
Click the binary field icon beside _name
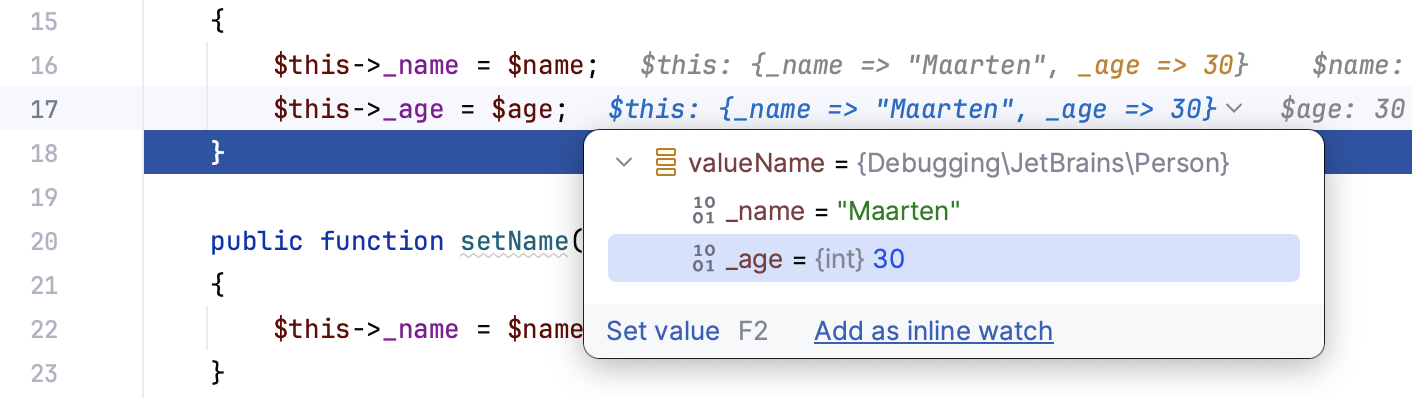(704, 210)
